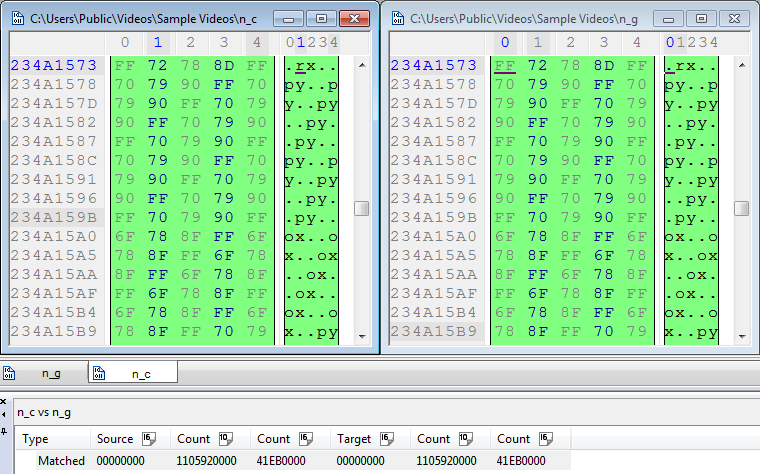Toggle auto-hide arrow on results panel
The image size is (760, 474).
tap(3, 414)
